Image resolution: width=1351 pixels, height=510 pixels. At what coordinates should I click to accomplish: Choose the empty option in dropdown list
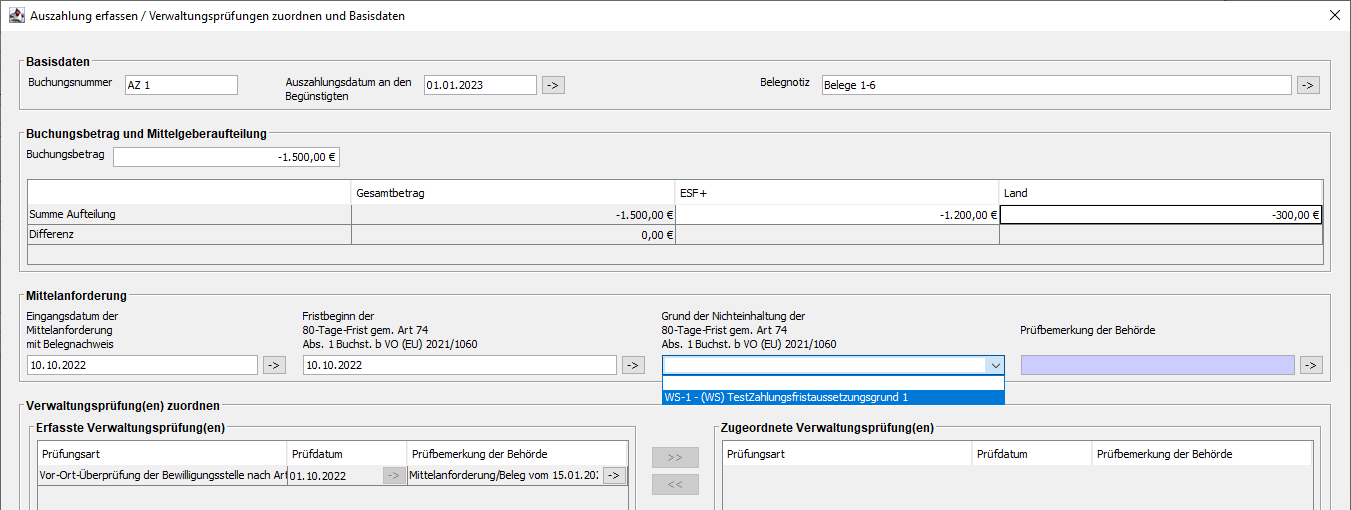(832, 382)
